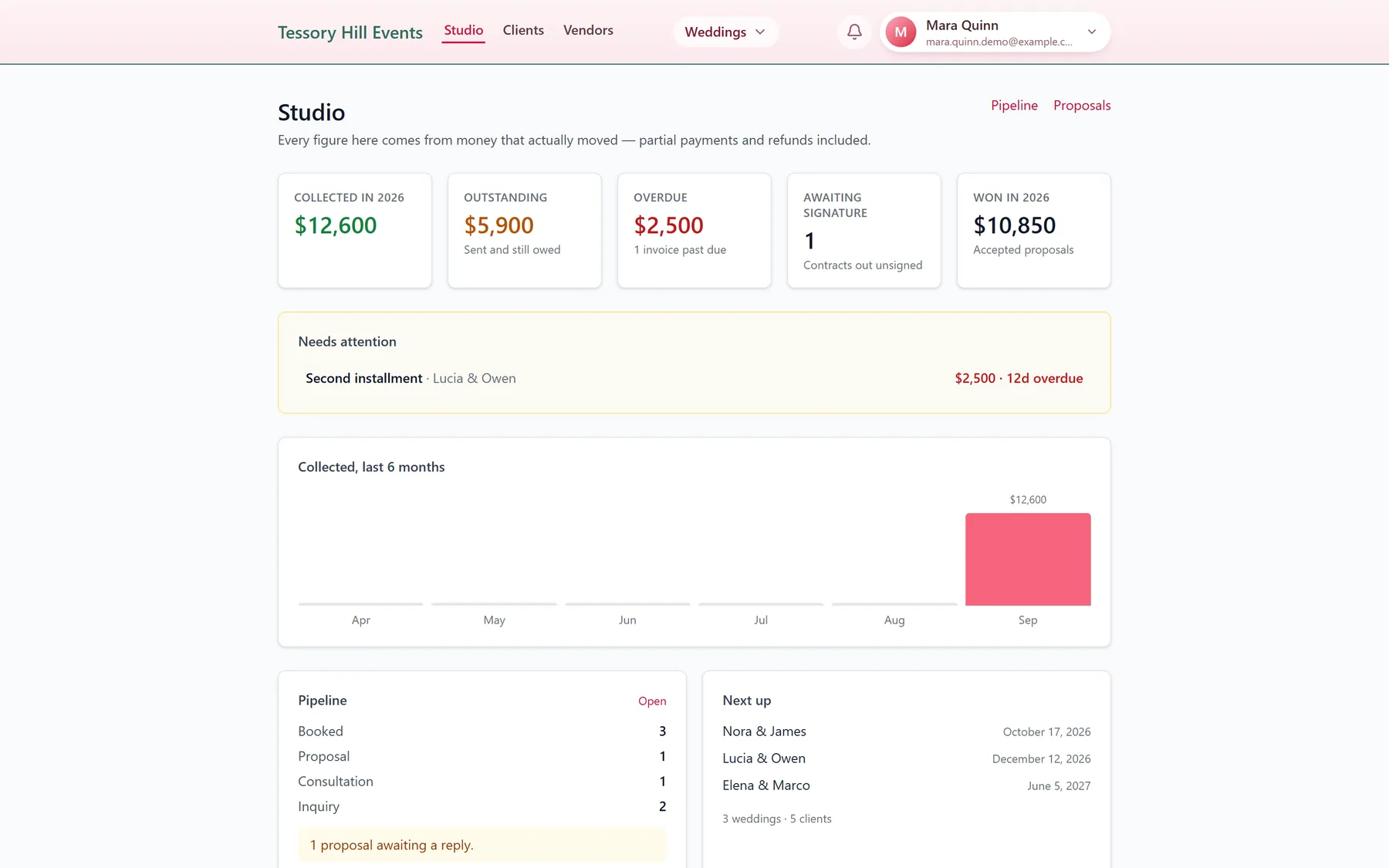The height and width of the screenshot is (868, 1389).
Task: Follow the Pipeline link at top right
Action: [x=1014, y=105]
